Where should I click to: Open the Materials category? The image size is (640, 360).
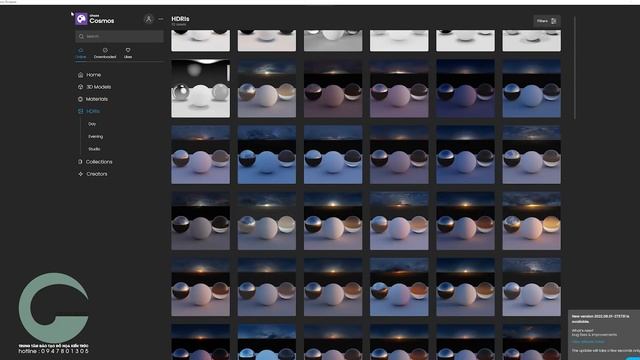coord(93,99)
